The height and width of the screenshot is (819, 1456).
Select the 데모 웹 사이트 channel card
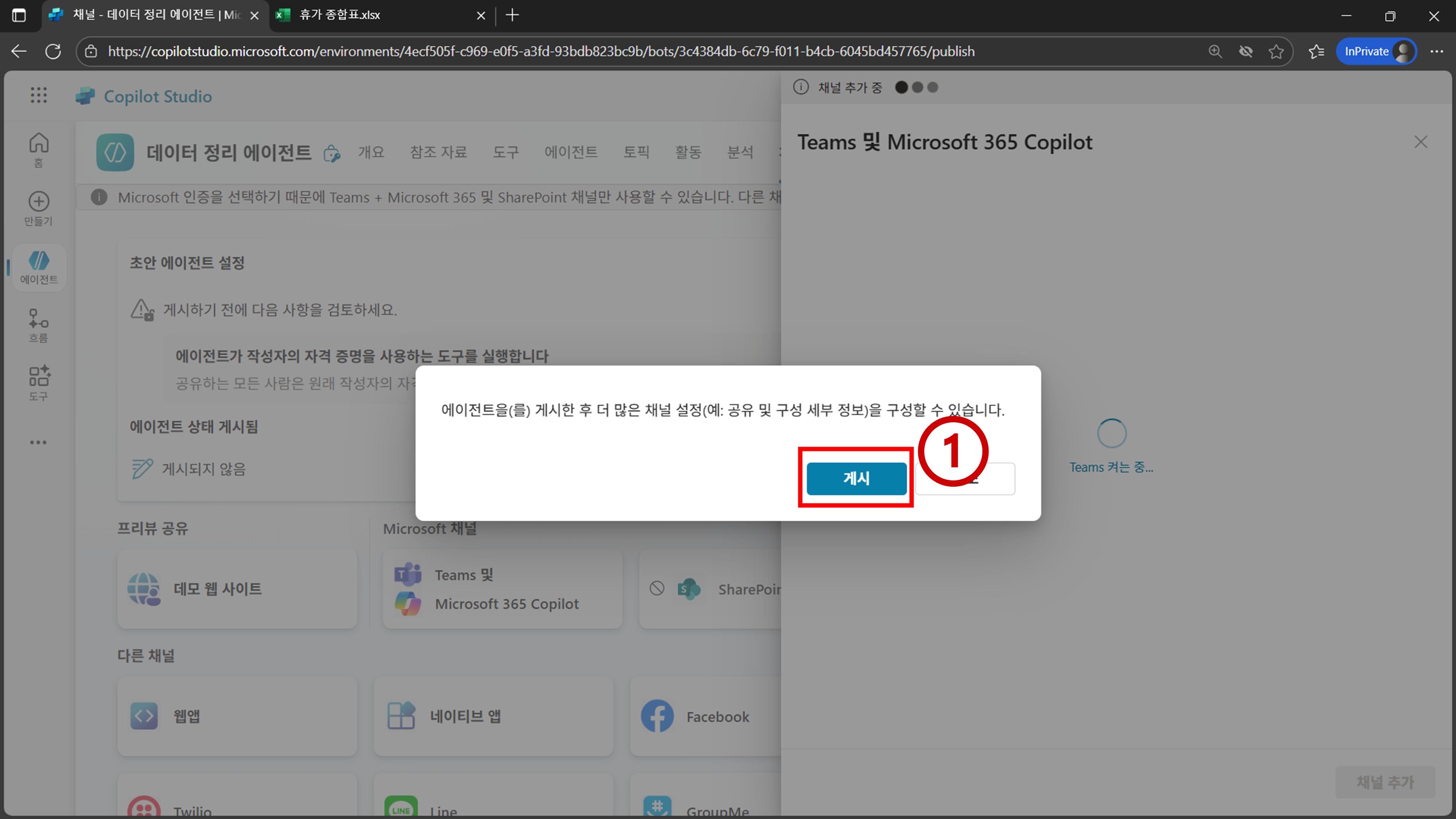[x=237, y=589]
